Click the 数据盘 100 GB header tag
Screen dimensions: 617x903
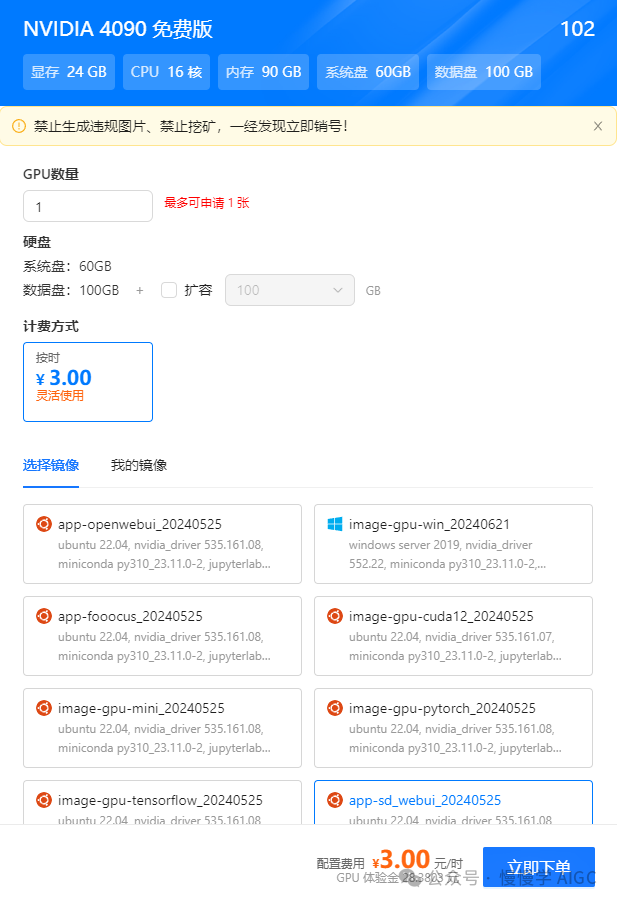(x=483, y=72)
